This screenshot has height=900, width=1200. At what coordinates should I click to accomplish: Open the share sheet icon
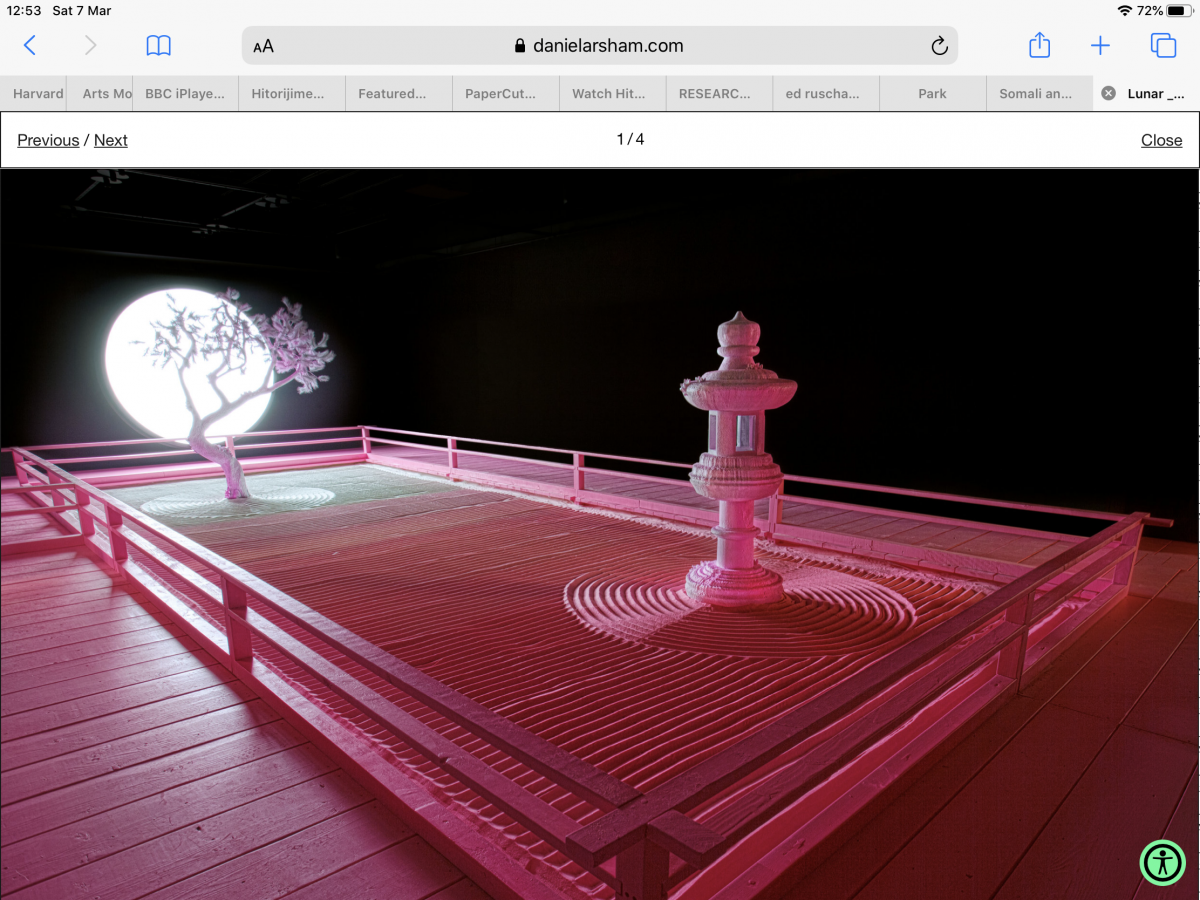point(1039,45)
